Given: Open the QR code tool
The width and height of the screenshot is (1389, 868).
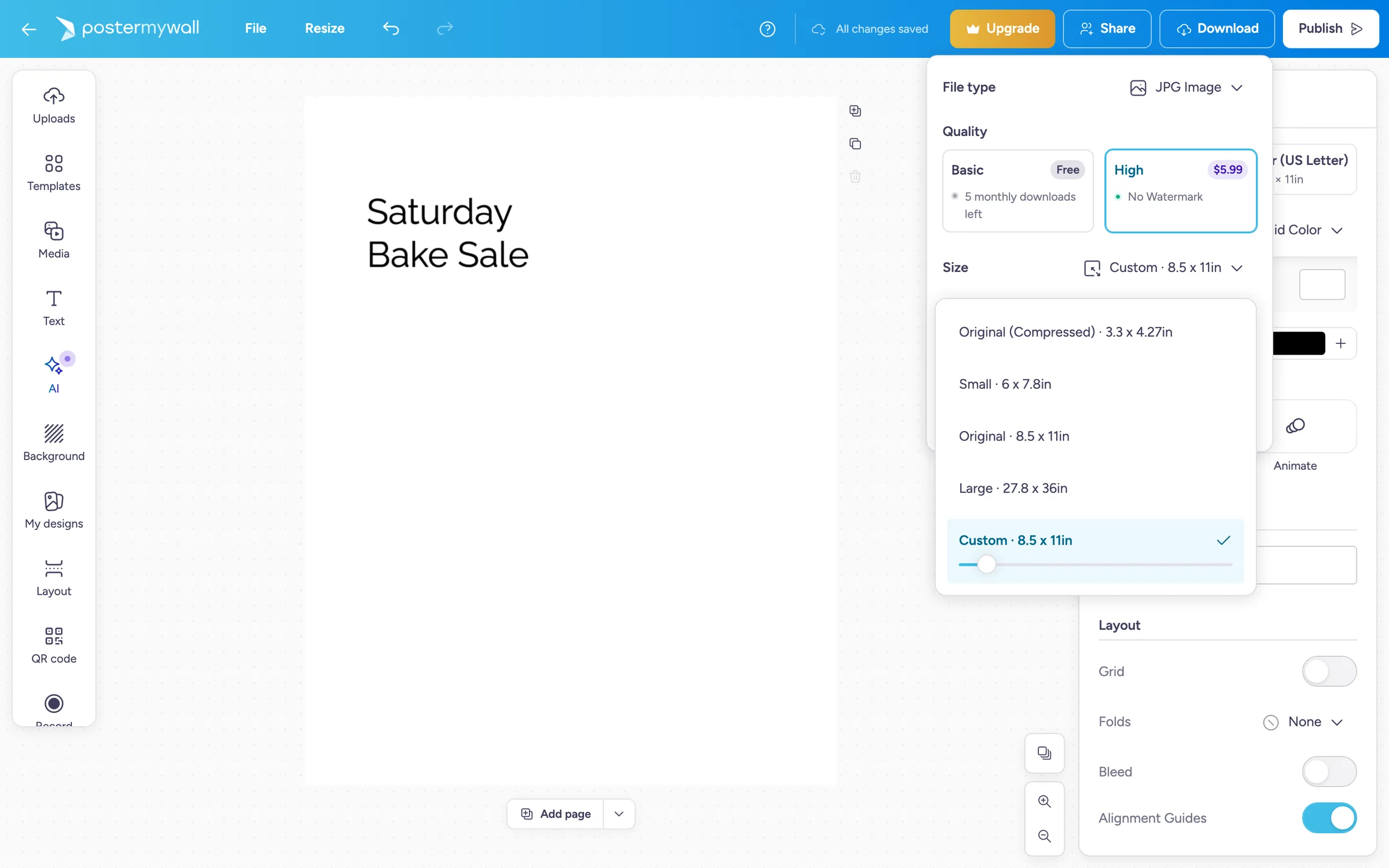Looking at the screenshot, I should [x=54, y=645].
